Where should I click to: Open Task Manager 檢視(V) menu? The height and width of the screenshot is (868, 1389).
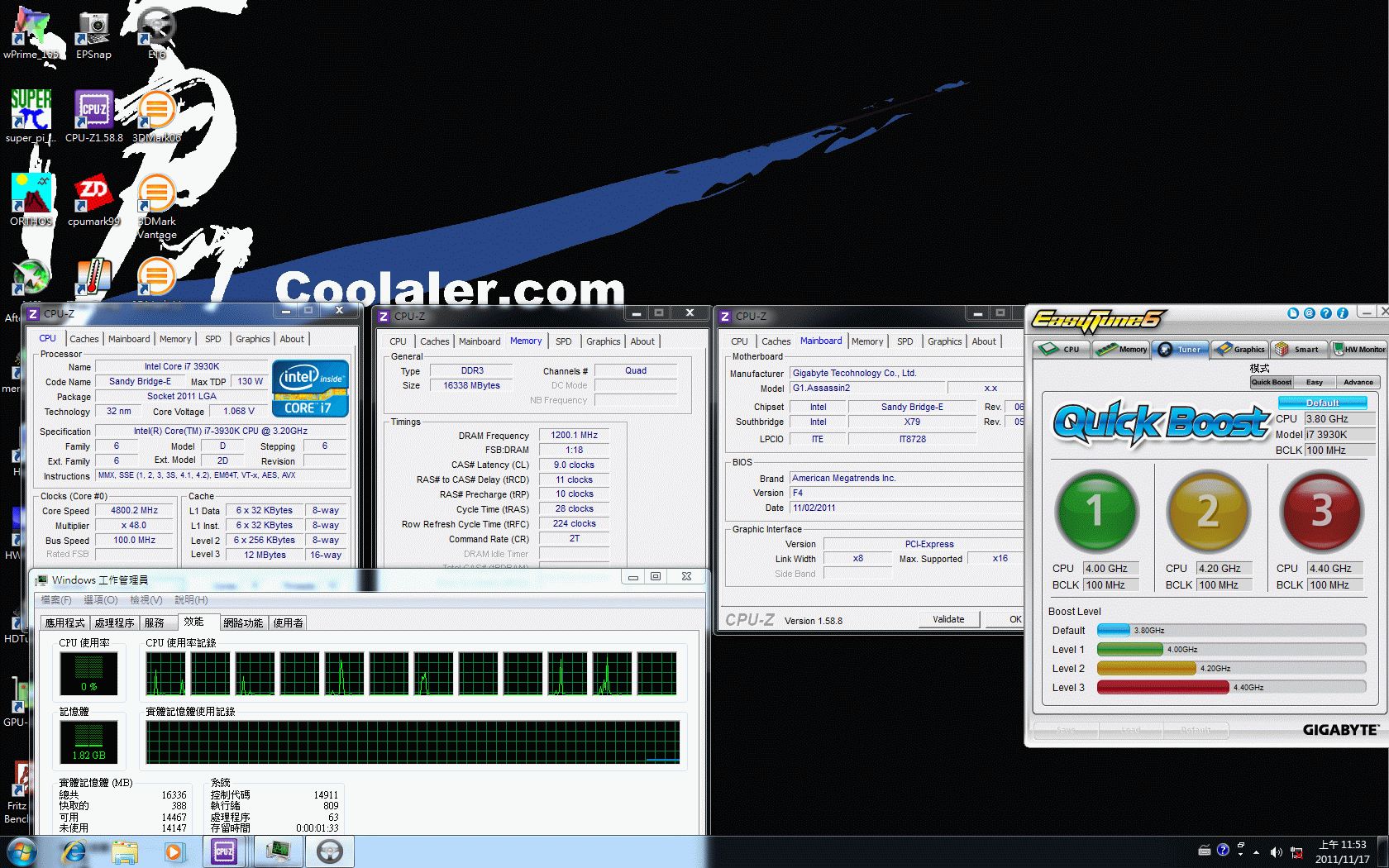146,600
